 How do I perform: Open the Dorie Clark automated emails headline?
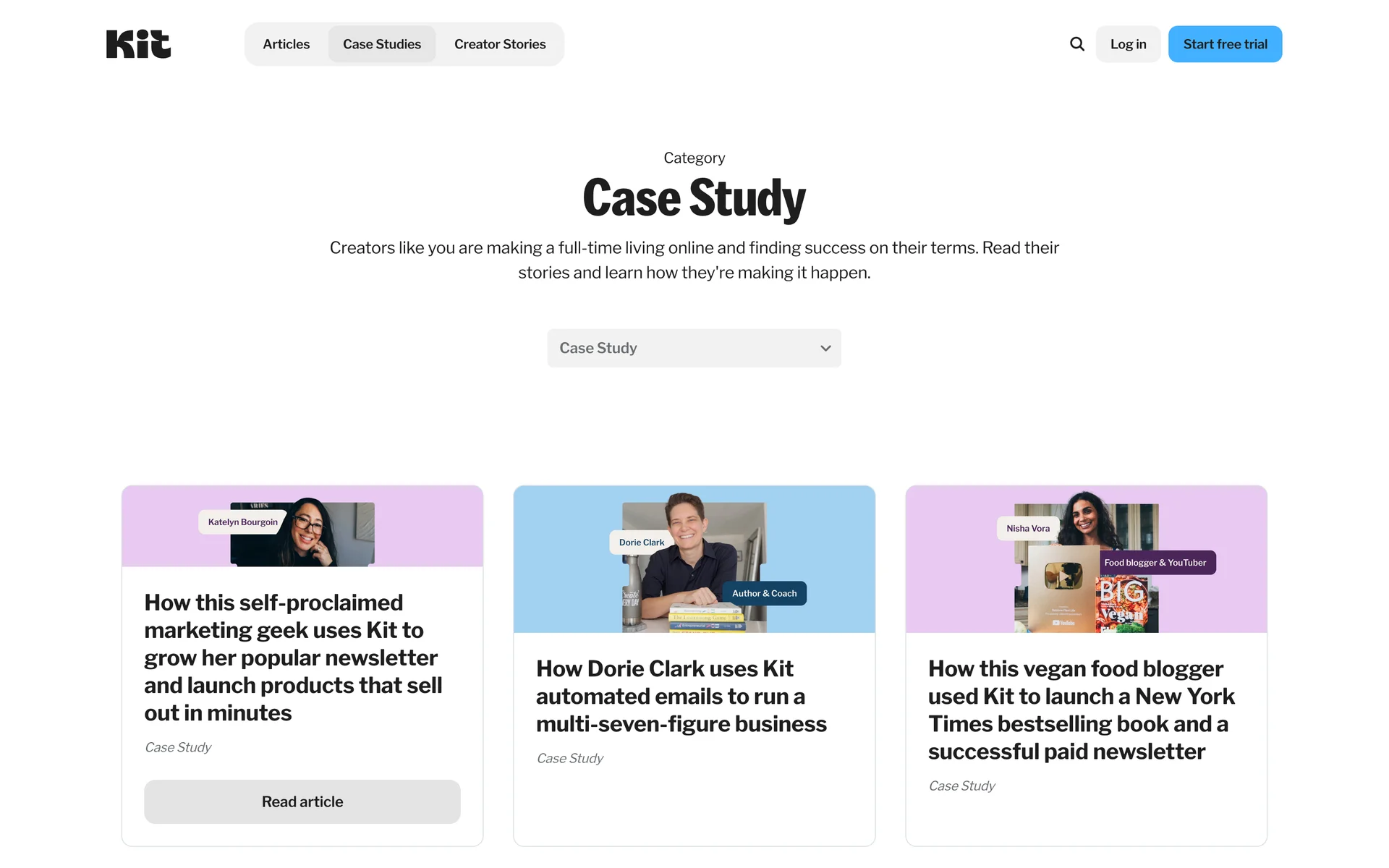pos(681,696)
